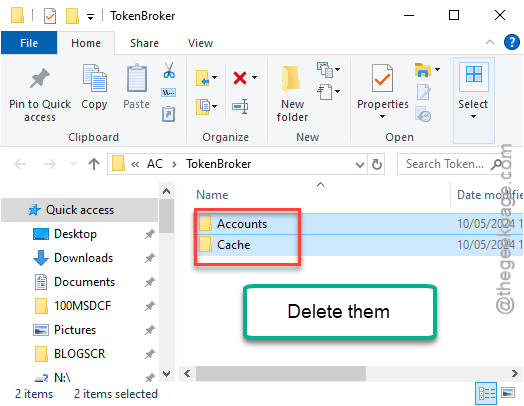Click the red Delete X icon
The image size is (524, 406).
tap(240, 78)
